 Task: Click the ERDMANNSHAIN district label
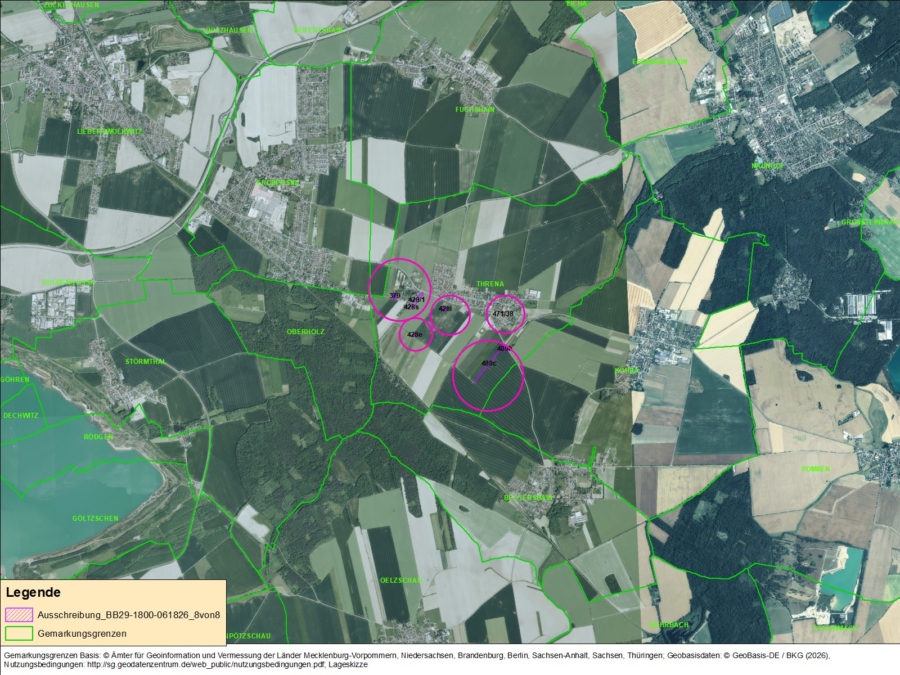tap(660, 61)
